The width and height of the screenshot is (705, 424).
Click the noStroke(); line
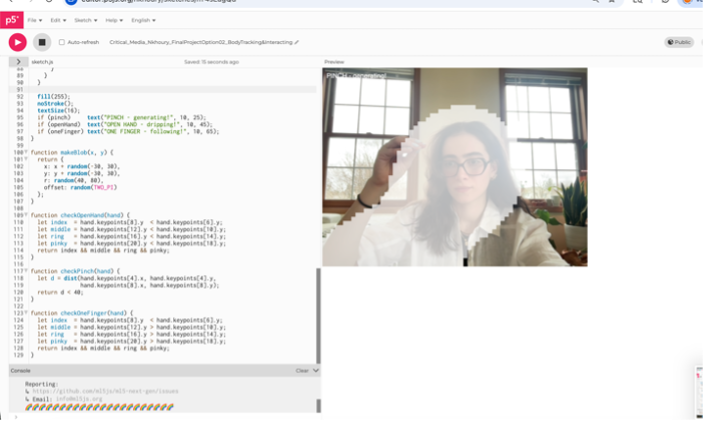[55, 103]
